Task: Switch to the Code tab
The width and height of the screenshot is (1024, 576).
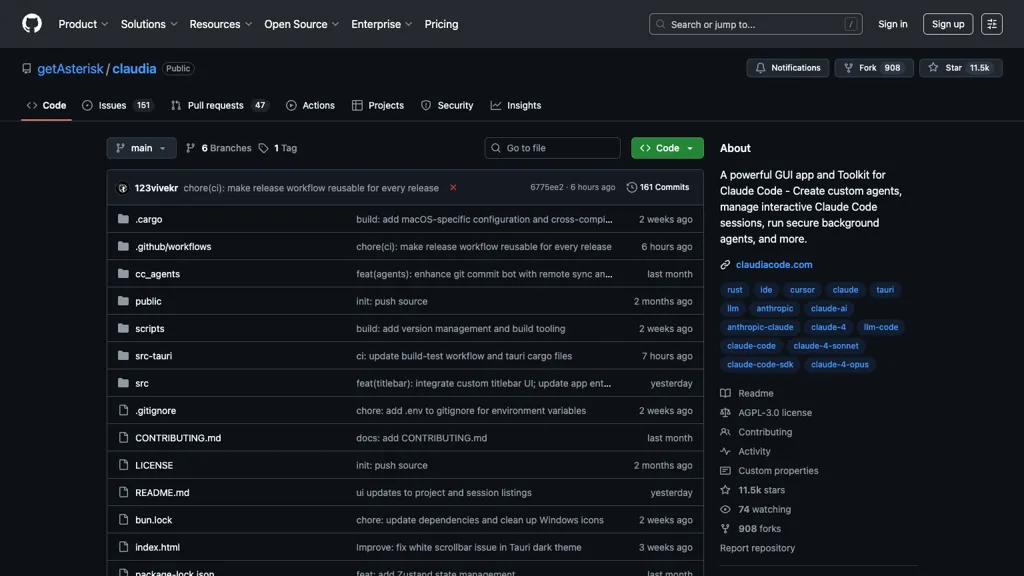Action: 46,106
